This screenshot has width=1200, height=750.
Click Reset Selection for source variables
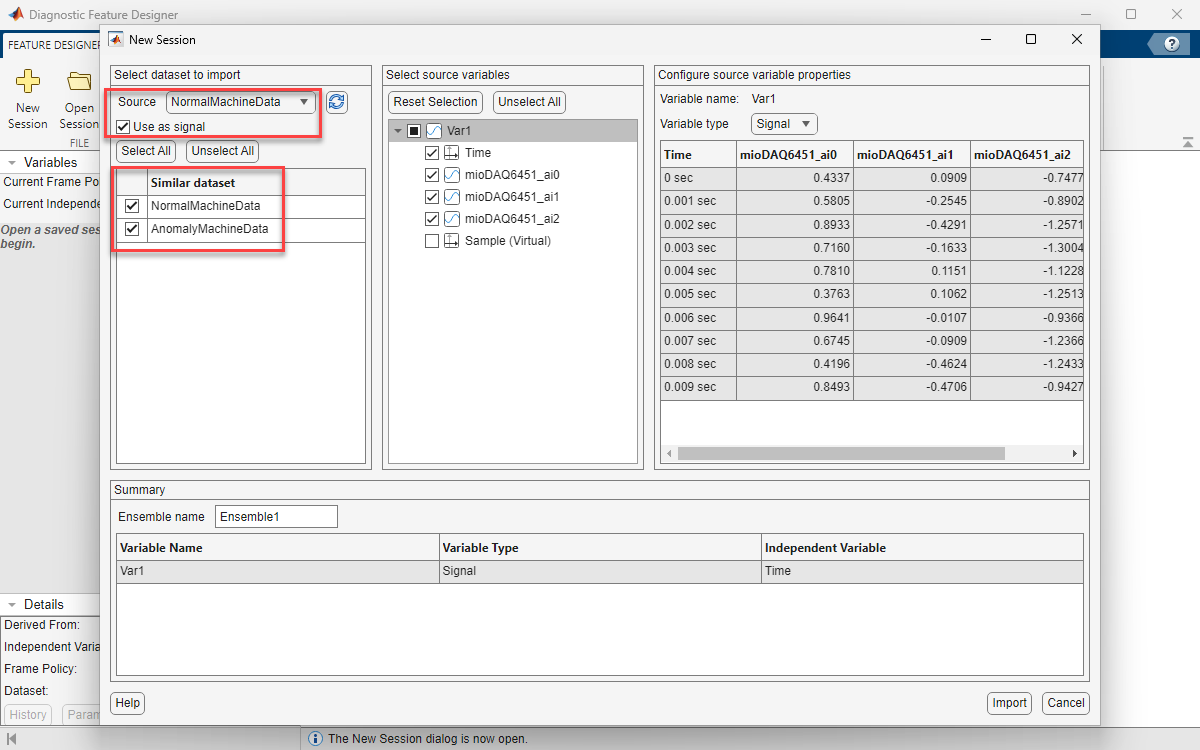(435, 102)
